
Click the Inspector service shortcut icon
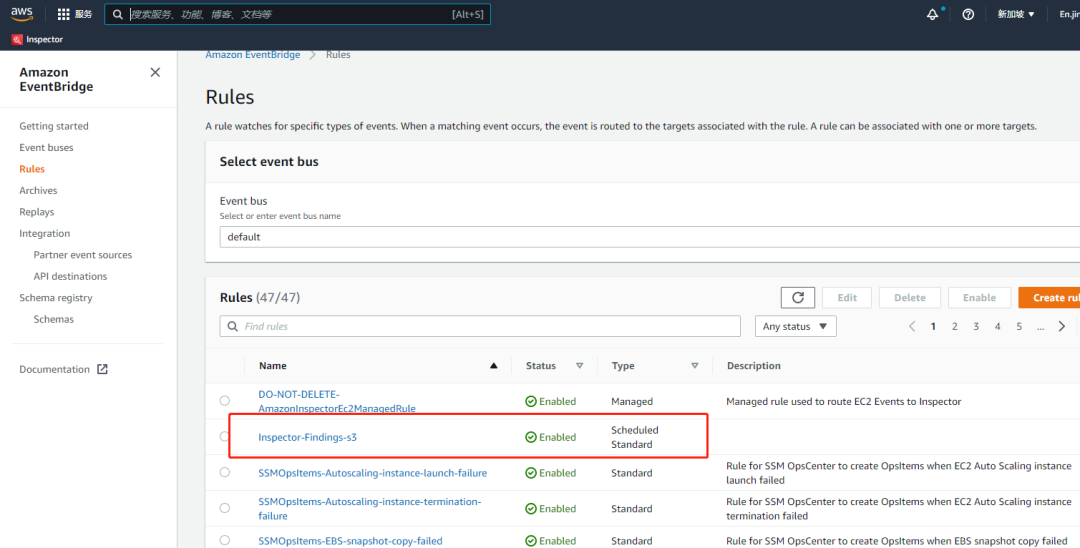(x=18, y=40)
